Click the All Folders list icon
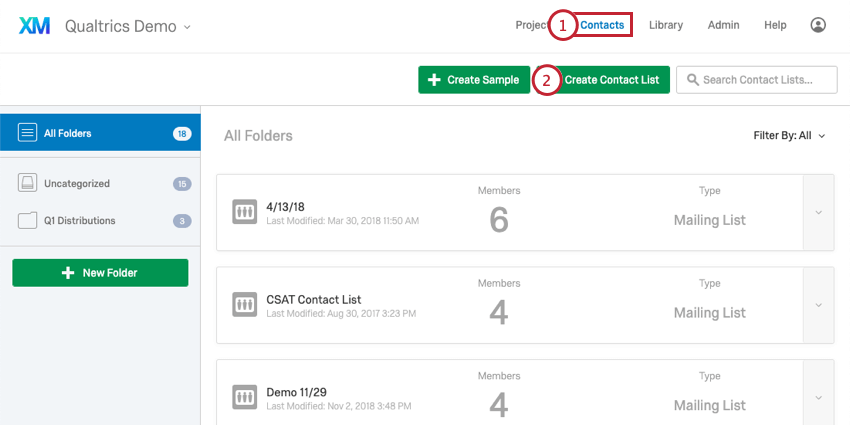 click(28, 133)
